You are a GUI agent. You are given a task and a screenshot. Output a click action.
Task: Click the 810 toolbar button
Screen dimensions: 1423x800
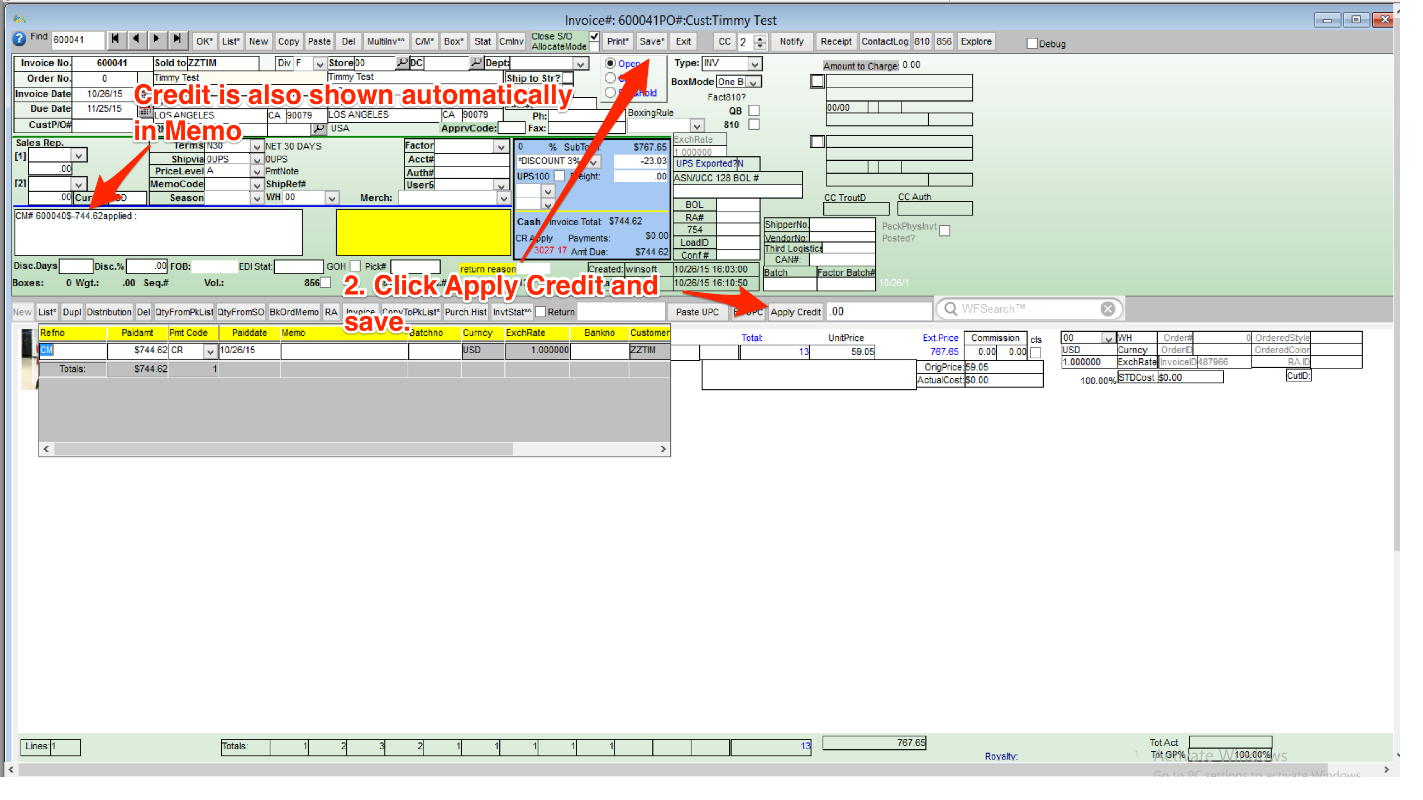922,41
